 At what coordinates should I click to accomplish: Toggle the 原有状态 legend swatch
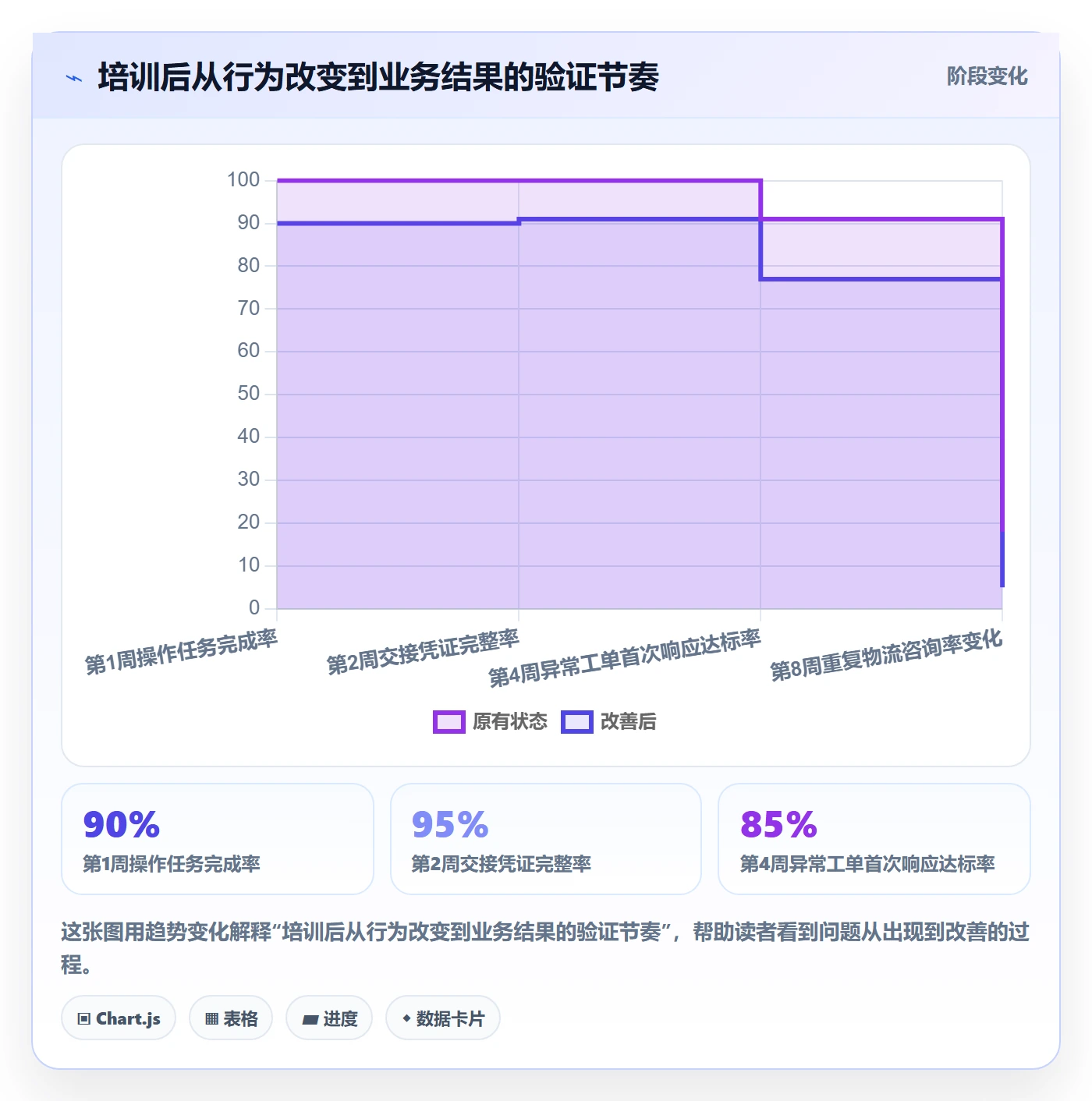(x=449, y=722)
